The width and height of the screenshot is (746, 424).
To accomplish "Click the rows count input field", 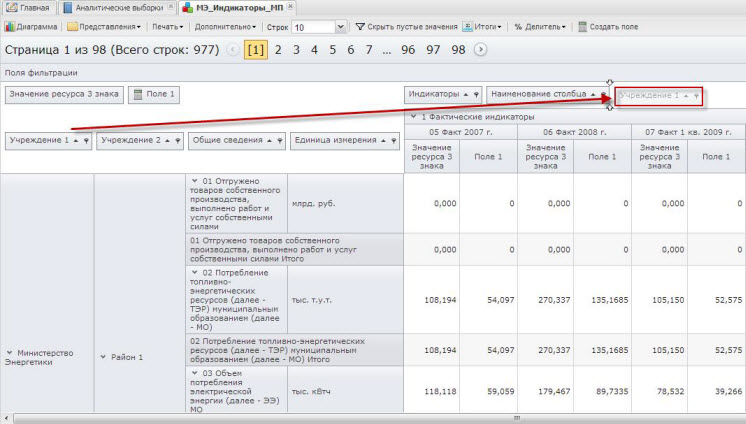I will tap(314, 28).
